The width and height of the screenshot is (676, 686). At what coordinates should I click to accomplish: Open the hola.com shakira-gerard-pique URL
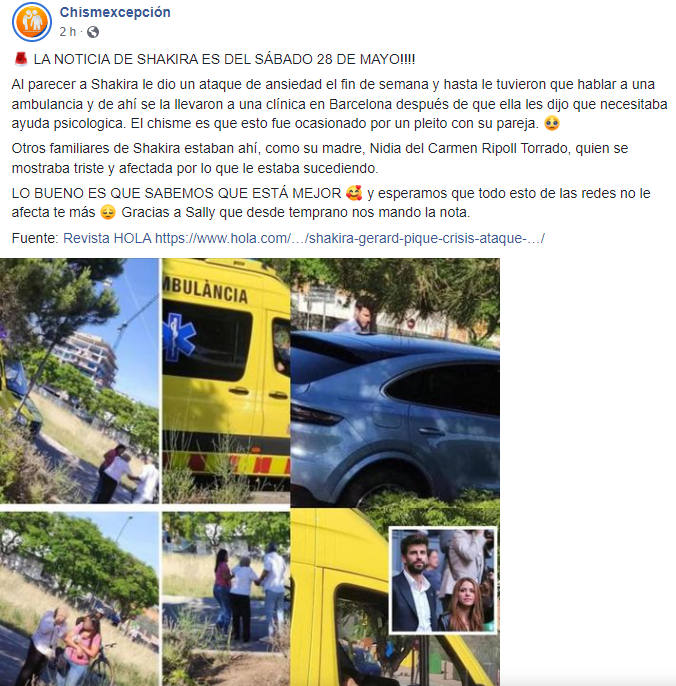pos(350,238)
